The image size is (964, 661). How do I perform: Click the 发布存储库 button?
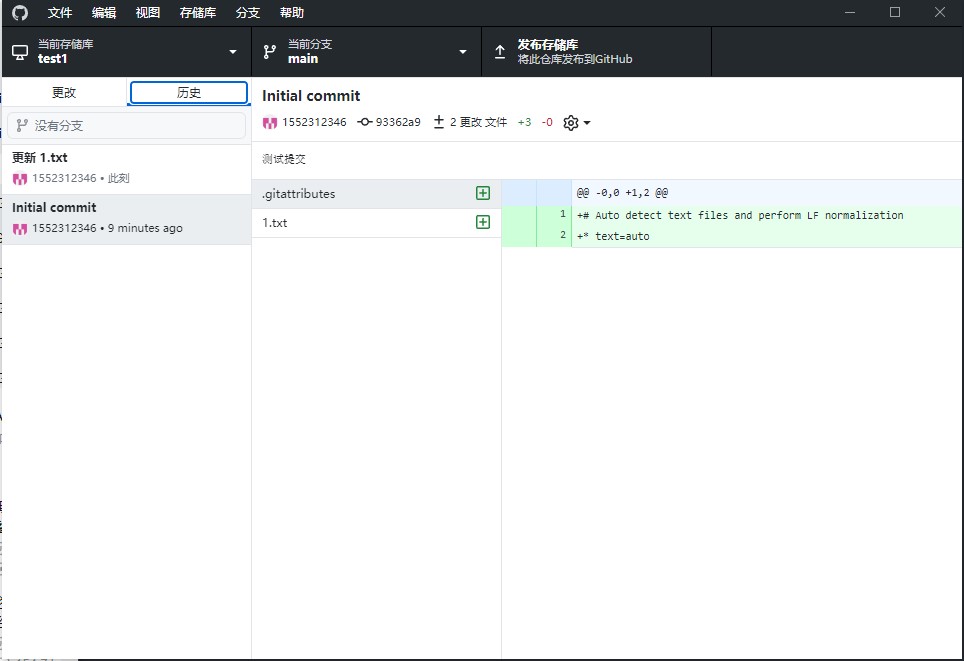[596, 51]
